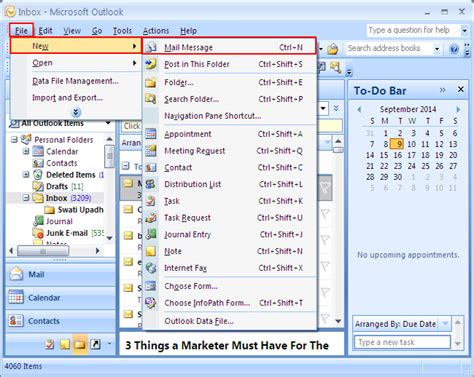The image size is (474, 377).
Task: Open the Help question mark icon
Action: tap(454, 49)
